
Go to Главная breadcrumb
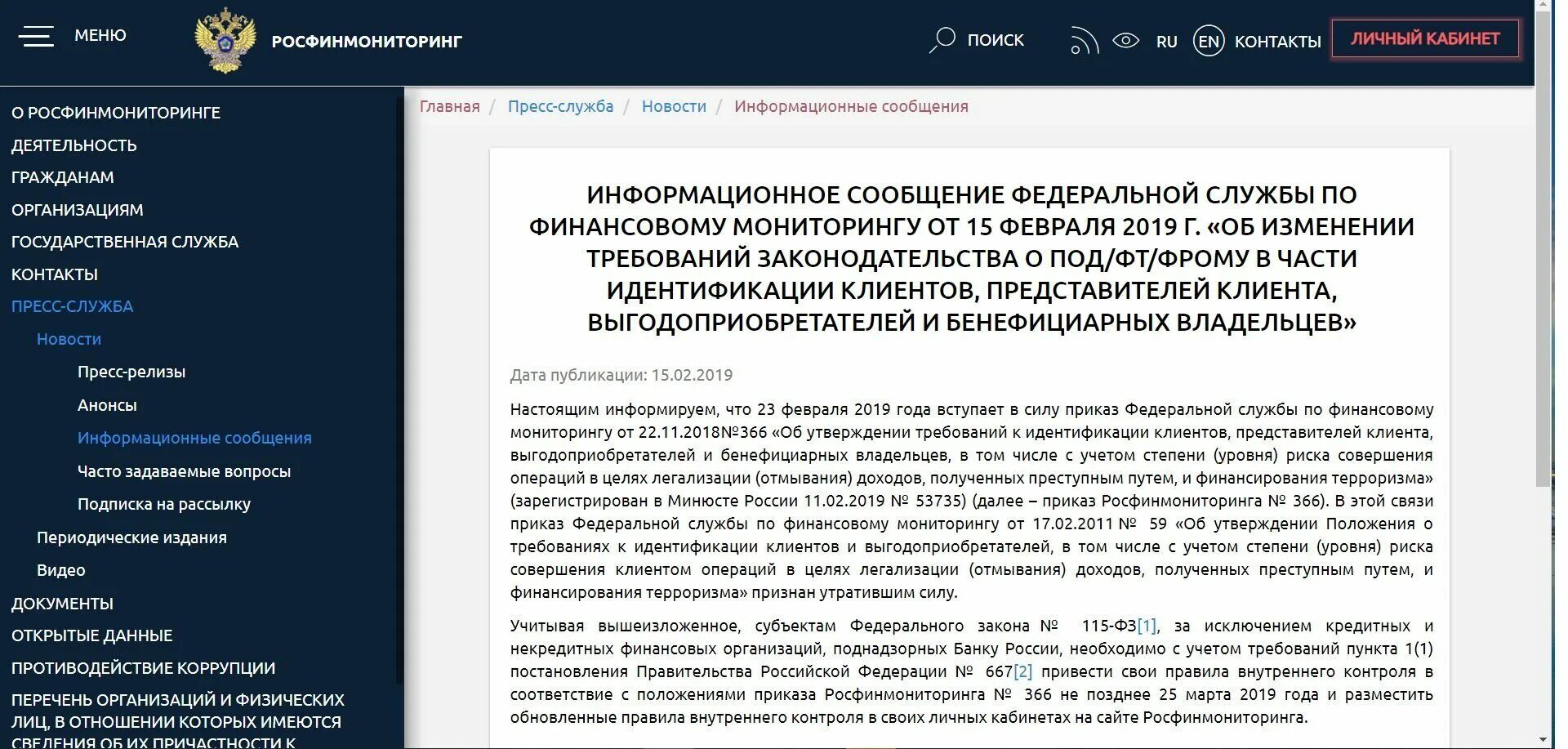tap(450, 106)
